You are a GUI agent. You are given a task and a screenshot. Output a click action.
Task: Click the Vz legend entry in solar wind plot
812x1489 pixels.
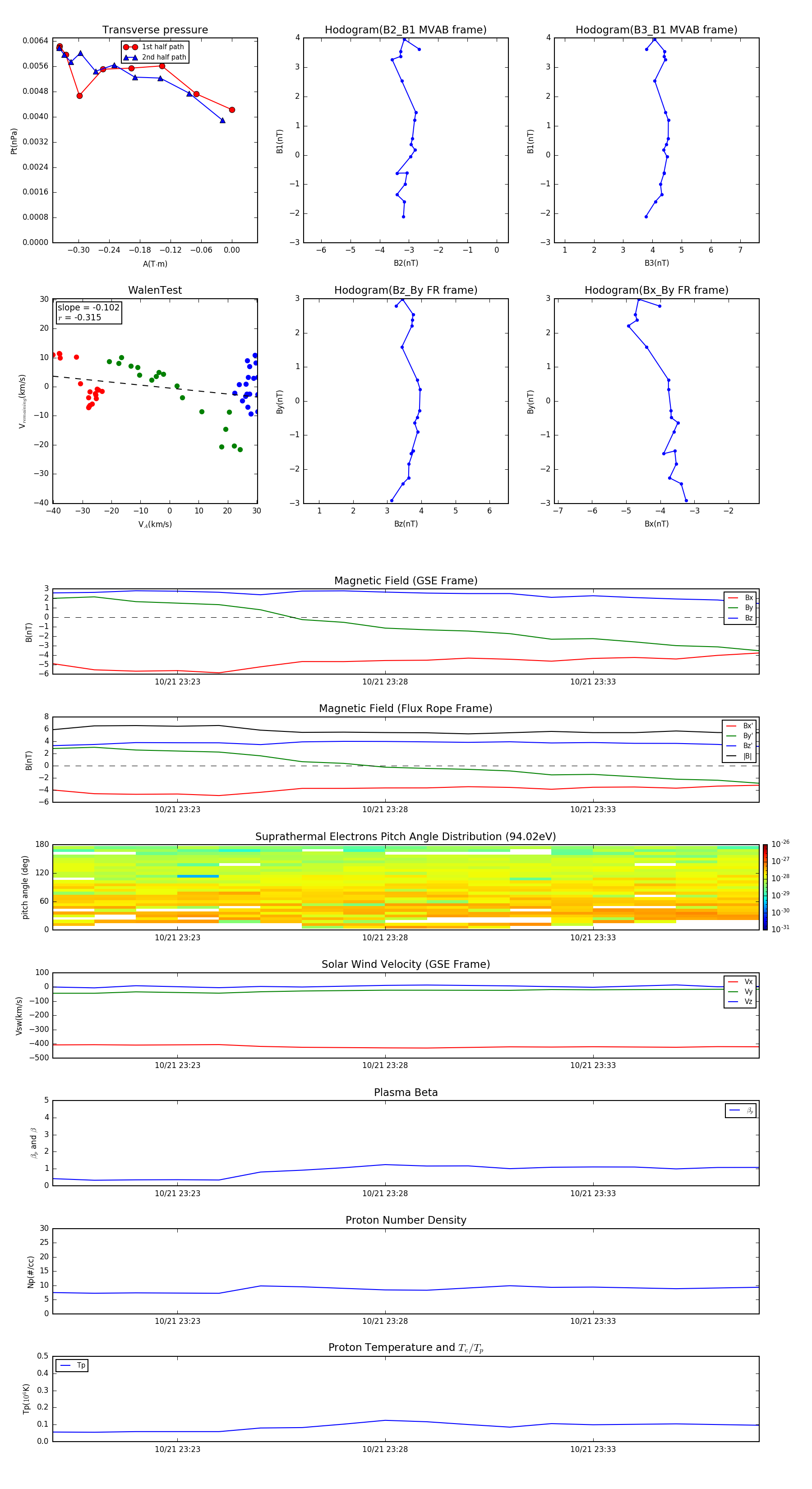click(740, 1001)
